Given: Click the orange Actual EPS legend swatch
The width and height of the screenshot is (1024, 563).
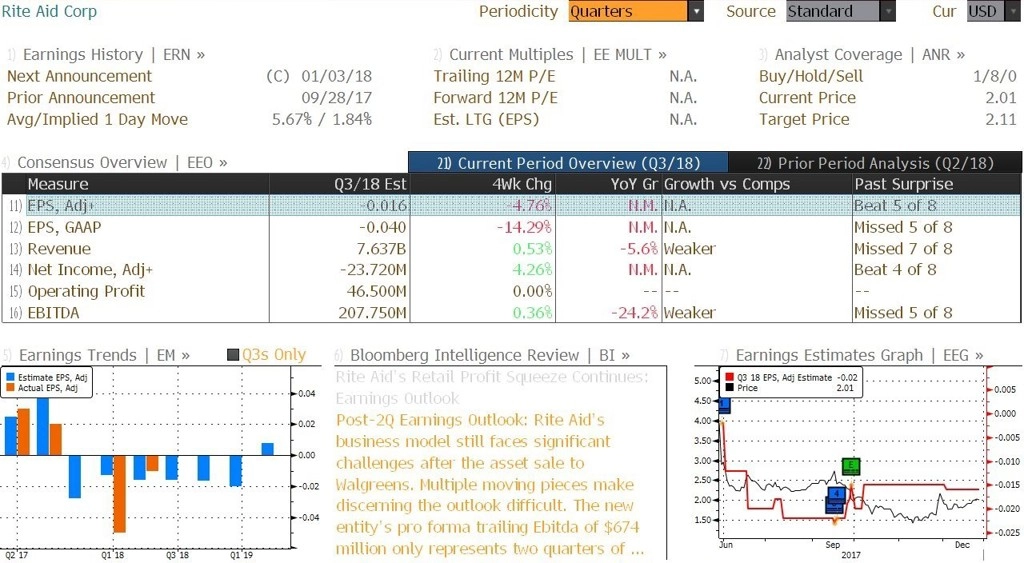Looking at the screenshot, I should 10,388.
